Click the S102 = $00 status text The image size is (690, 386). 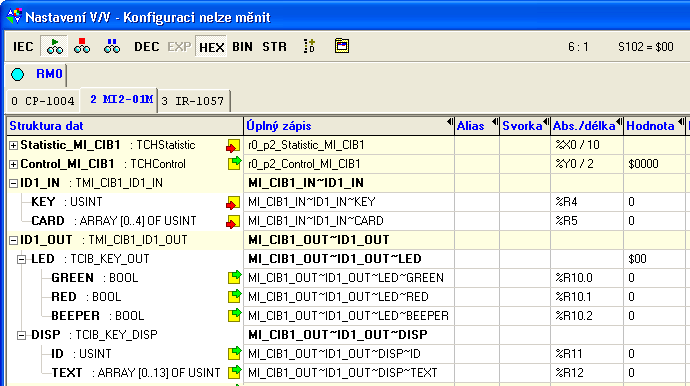(x=646, y=47)
